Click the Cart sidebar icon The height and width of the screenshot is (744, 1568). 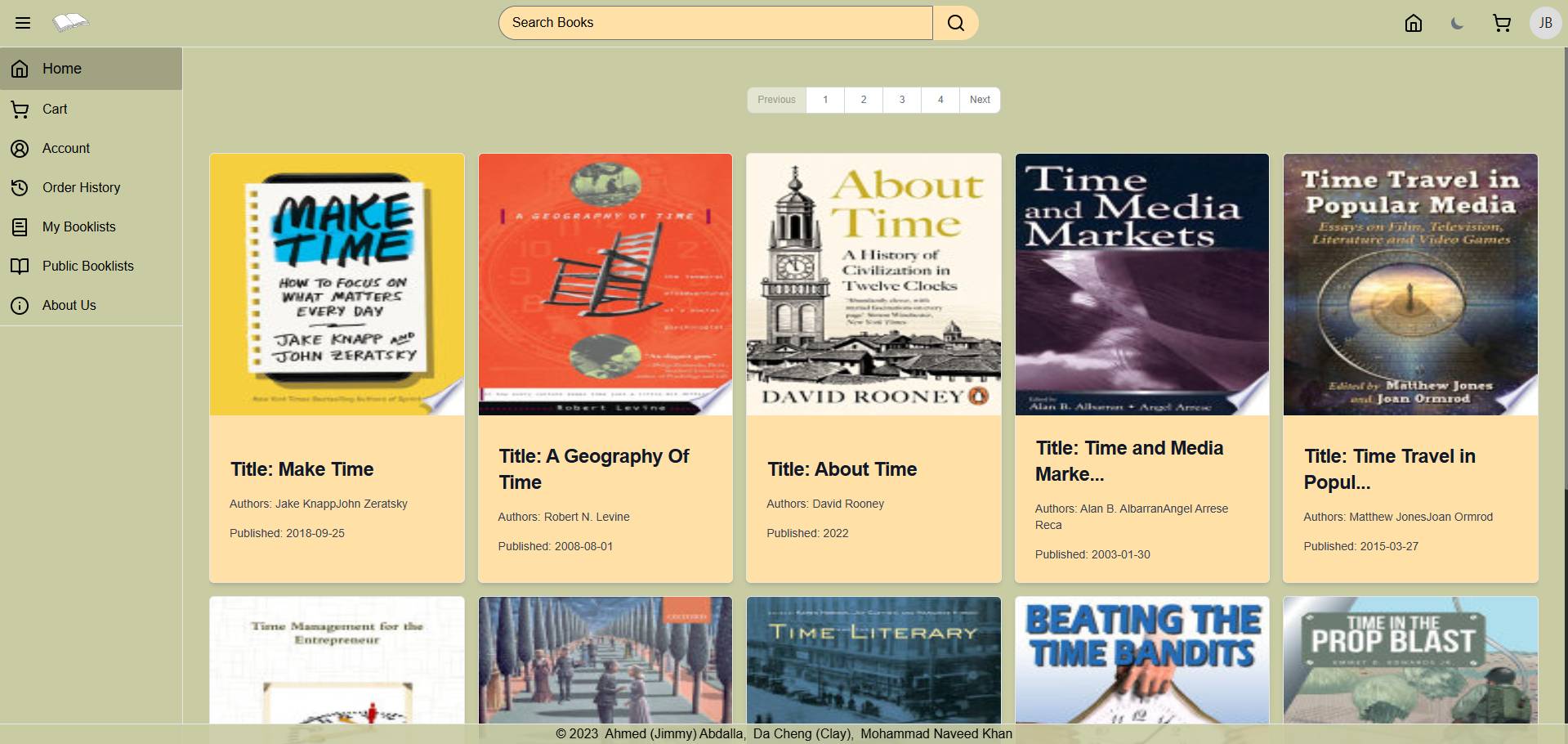[20, 109]
